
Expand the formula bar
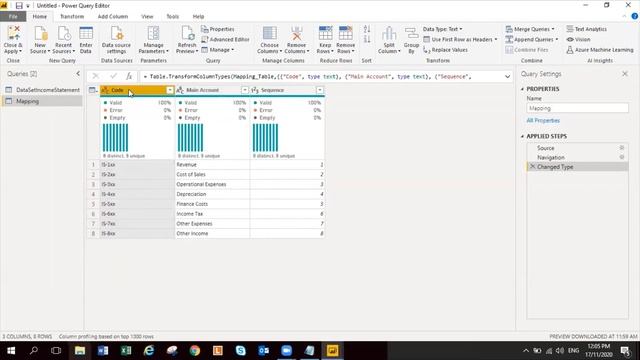click(507, 77)
